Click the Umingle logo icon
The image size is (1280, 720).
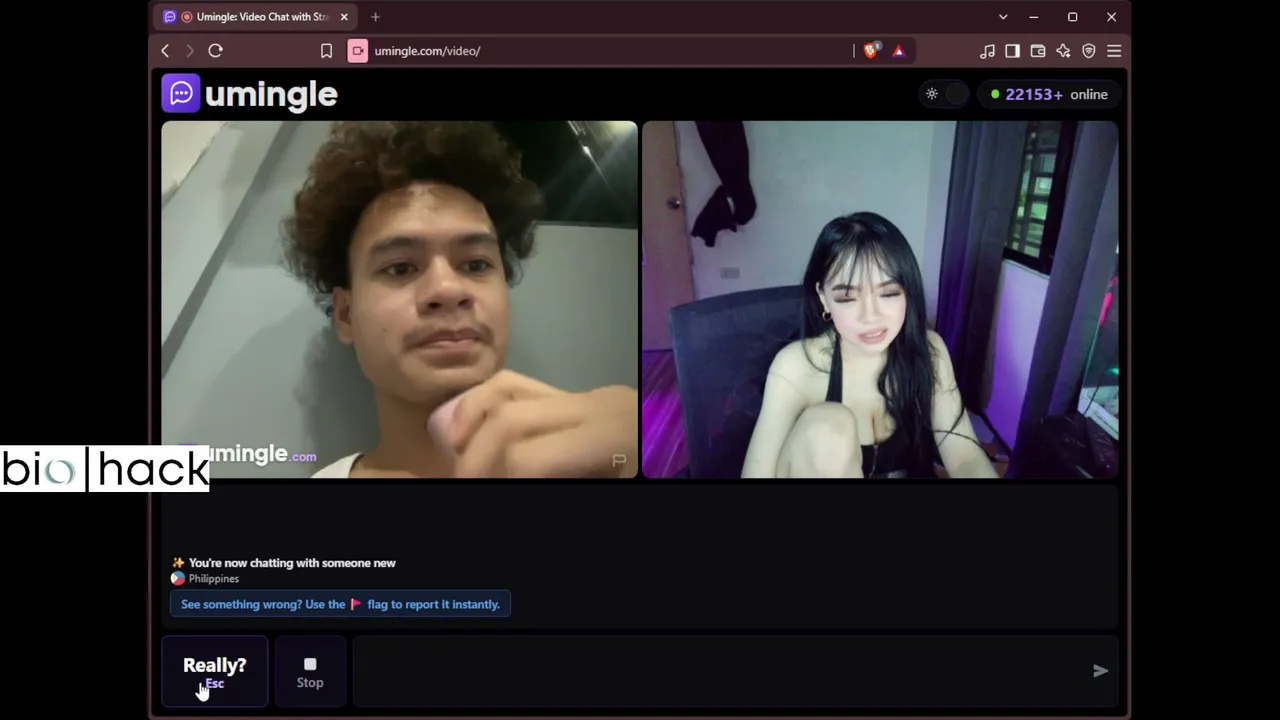(x=181, y=94)
